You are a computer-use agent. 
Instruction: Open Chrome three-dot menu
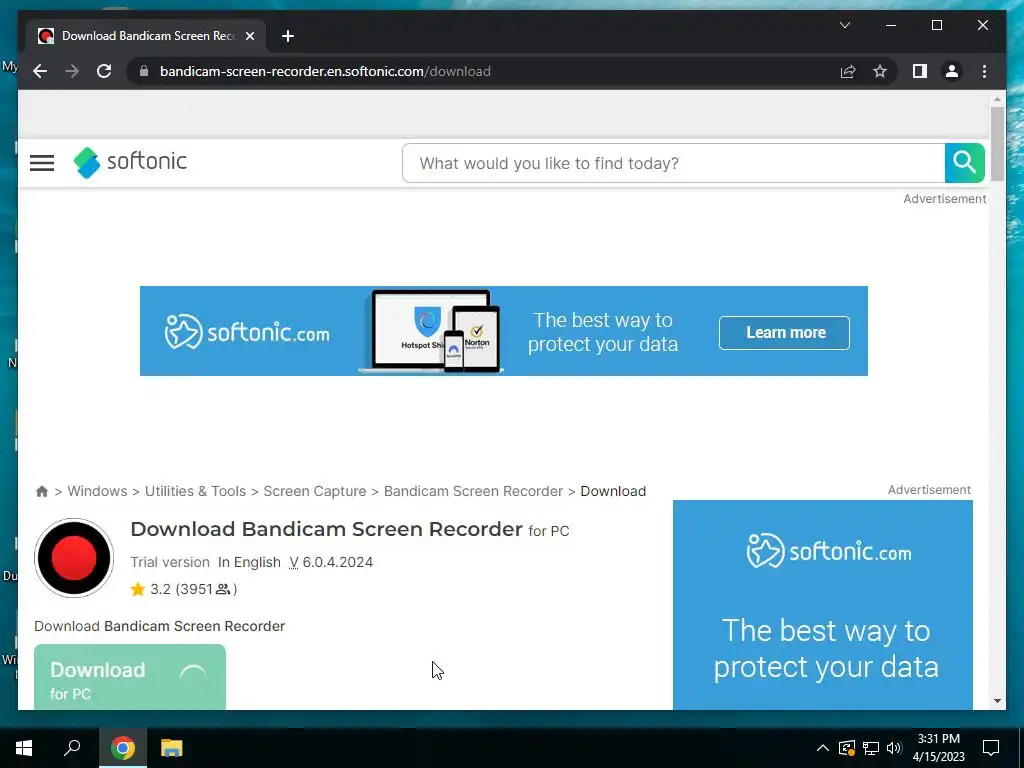click(x=984, y=71)
